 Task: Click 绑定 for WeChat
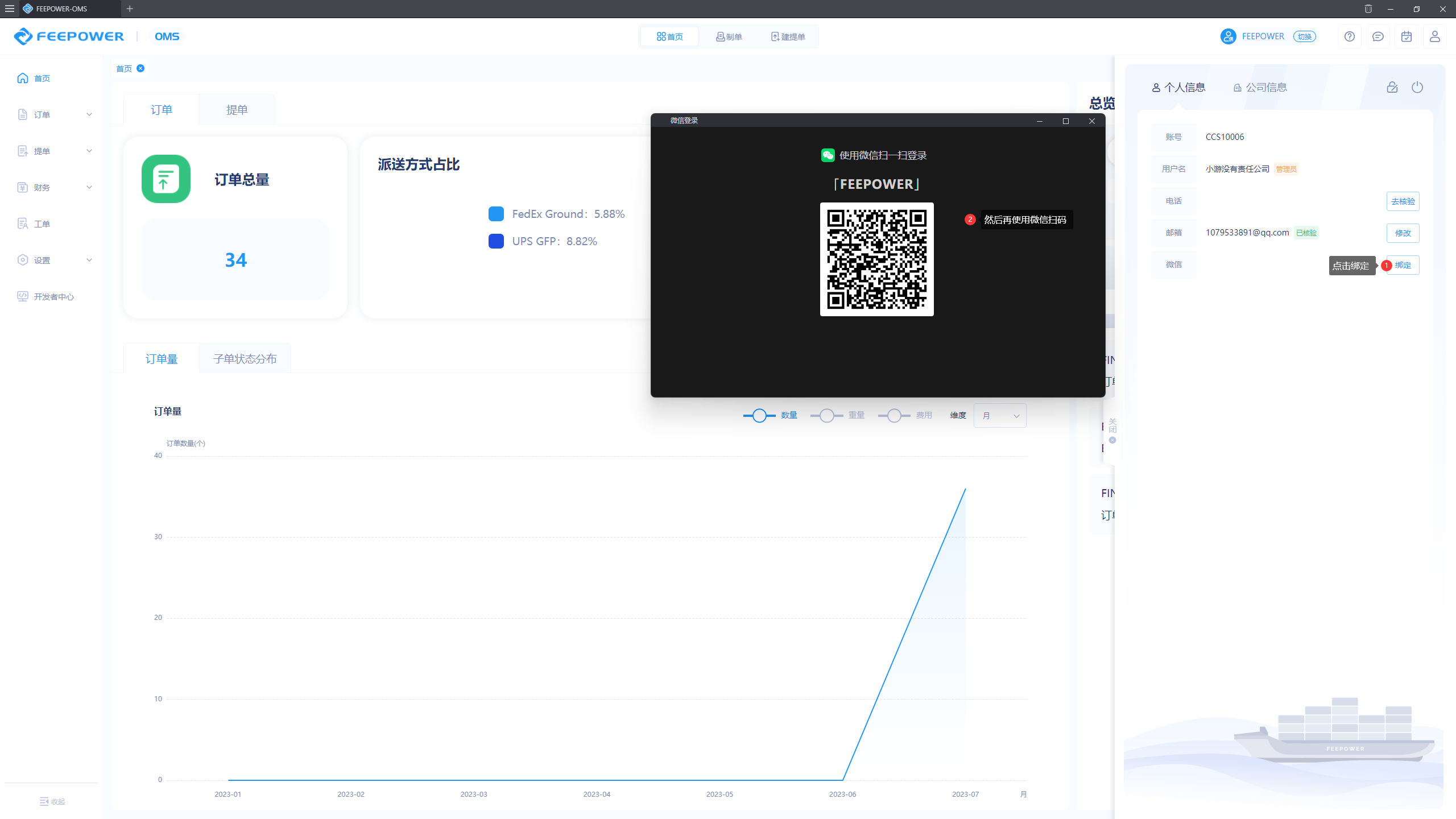(x=1403, y=265)
